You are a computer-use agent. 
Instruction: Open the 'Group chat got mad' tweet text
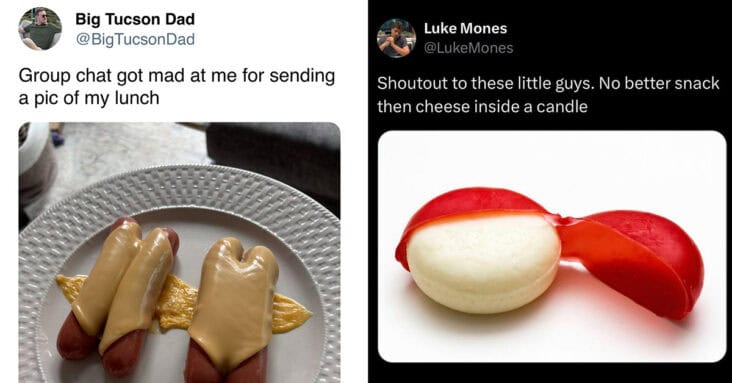tap(177, 87)
